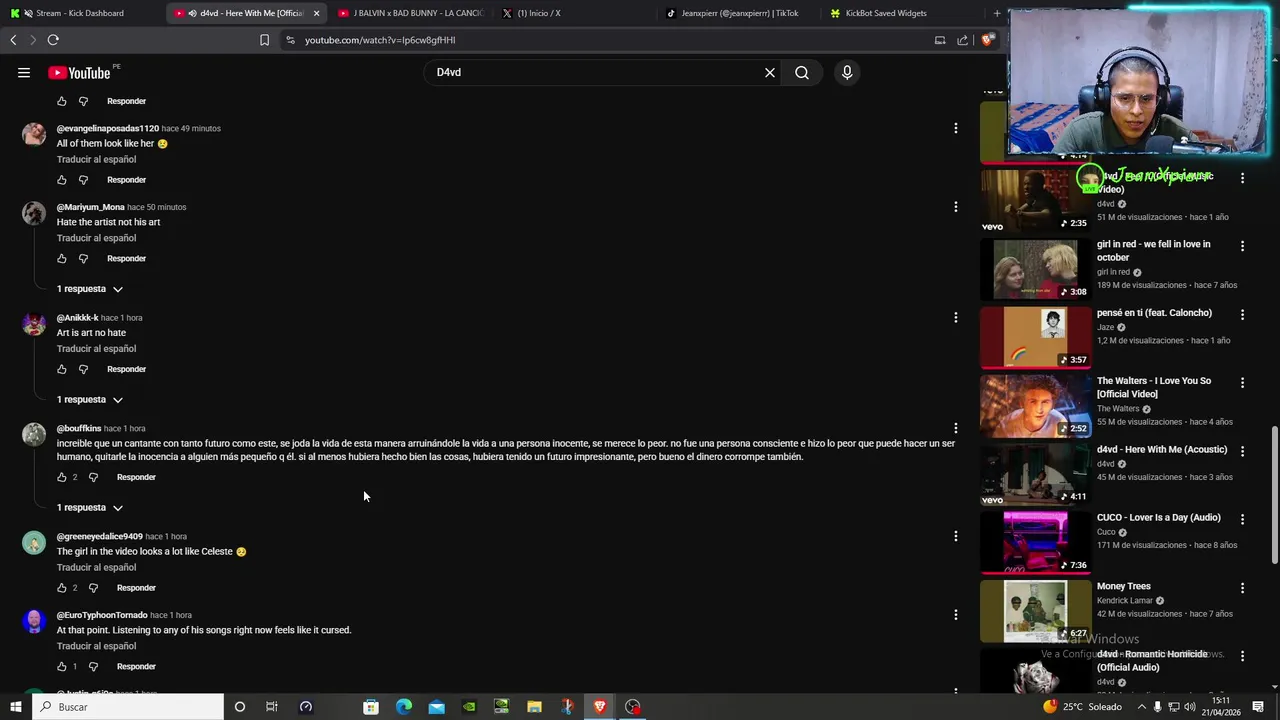Open the YouTube hamburger guide menu
This screenshot has width=1280, height=720.
(x=24, y=72)
